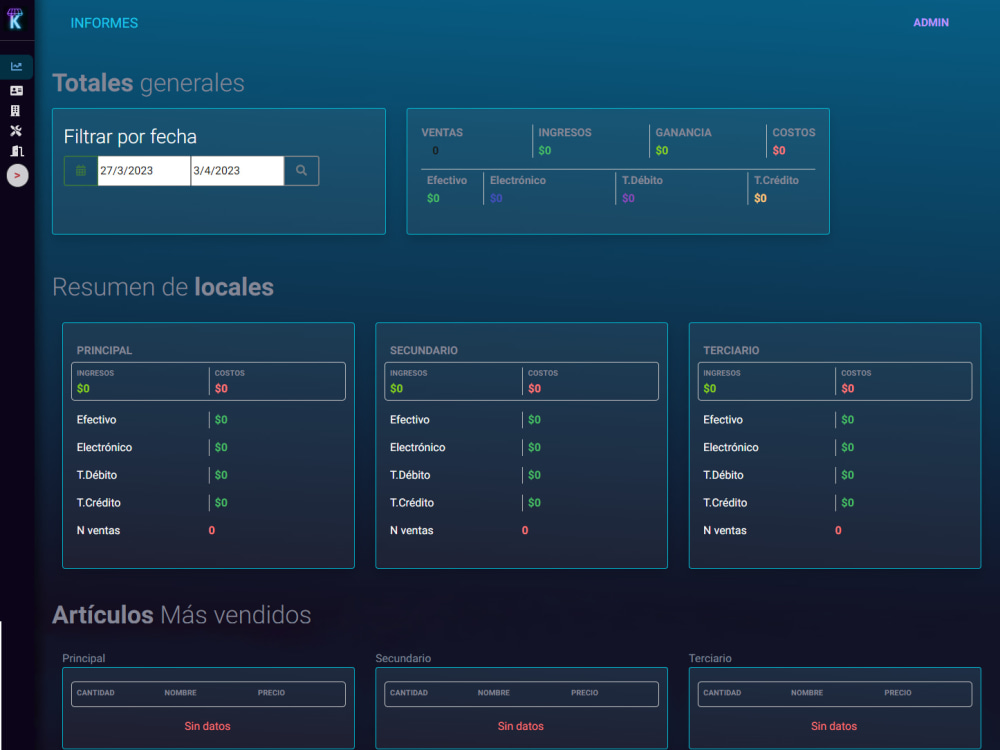Click PRECIO column header in Terciario table

[898, 693]
